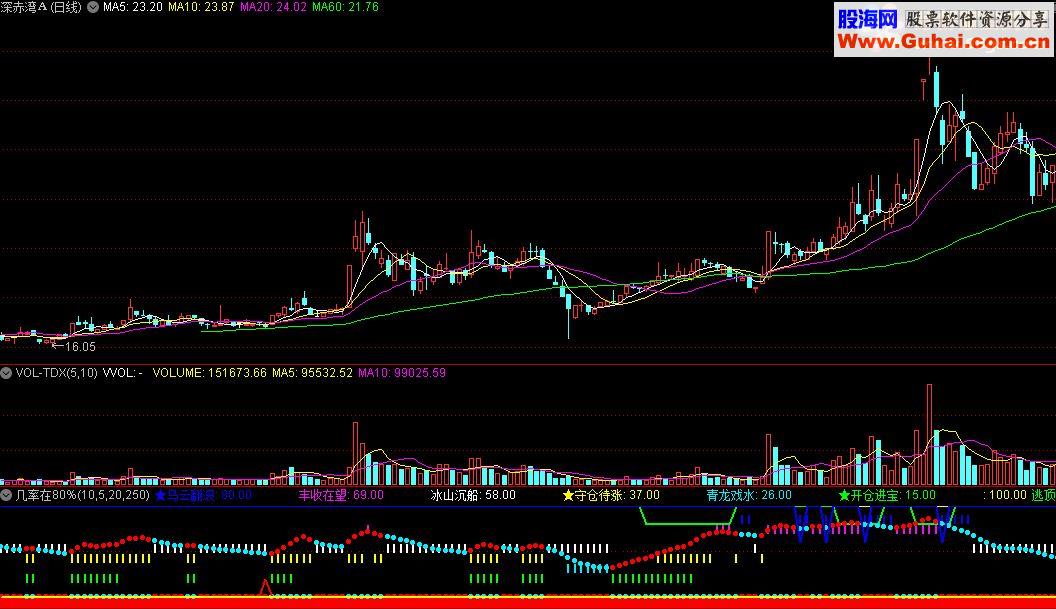The width and height of the screenshot is (1056, 609).
Task: Click the 青龙戏水: 26.00 label
Action: pos(749,495)
